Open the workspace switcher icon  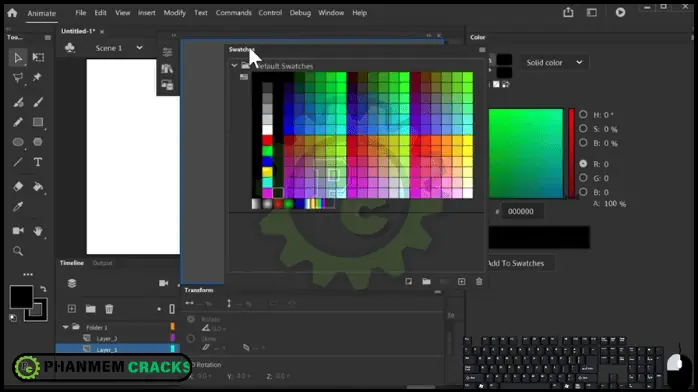click(x=592, y=12)
